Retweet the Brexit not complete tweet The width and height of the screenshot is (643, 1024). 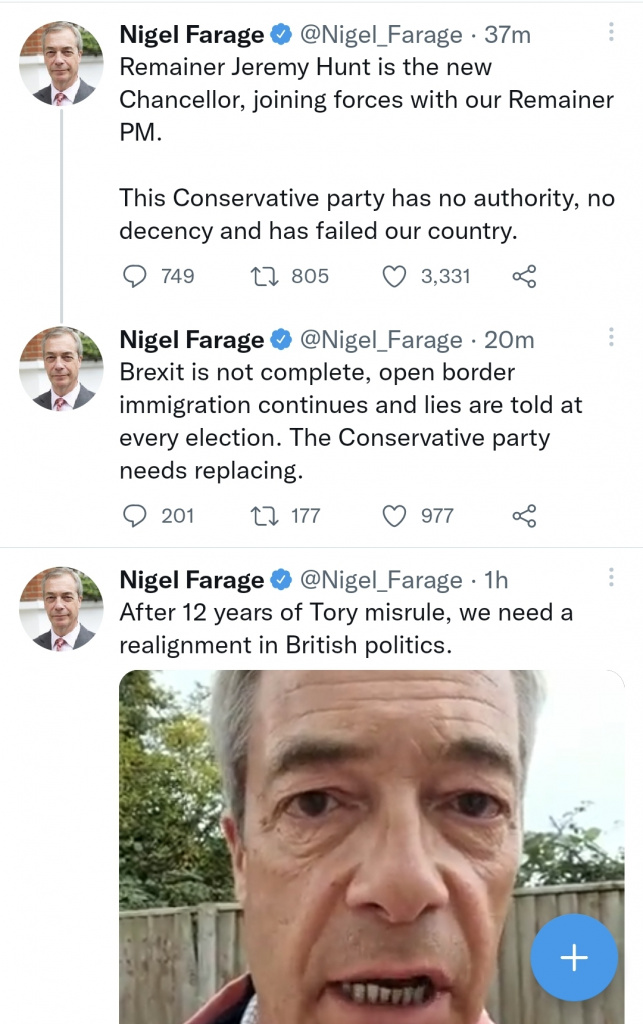pos(264,516)
